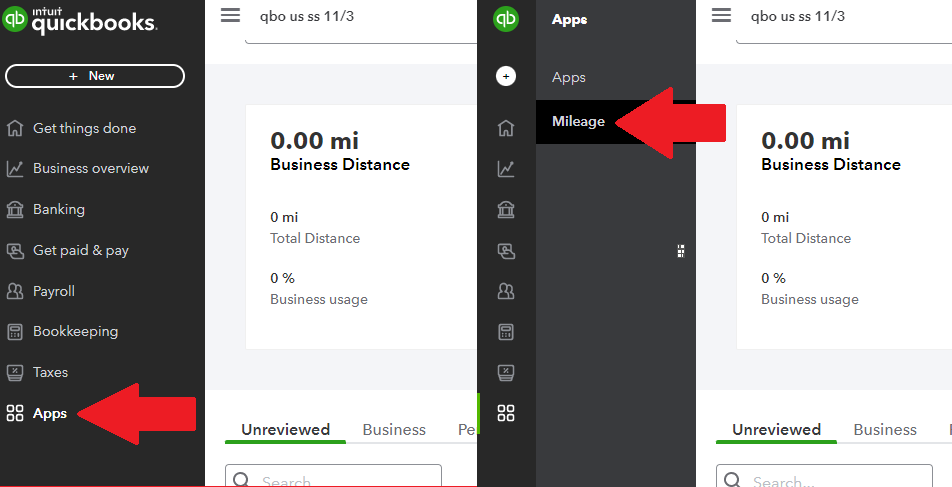
Task: Open Apps in expanded sidebar
Action: click(x=50, y=413)
